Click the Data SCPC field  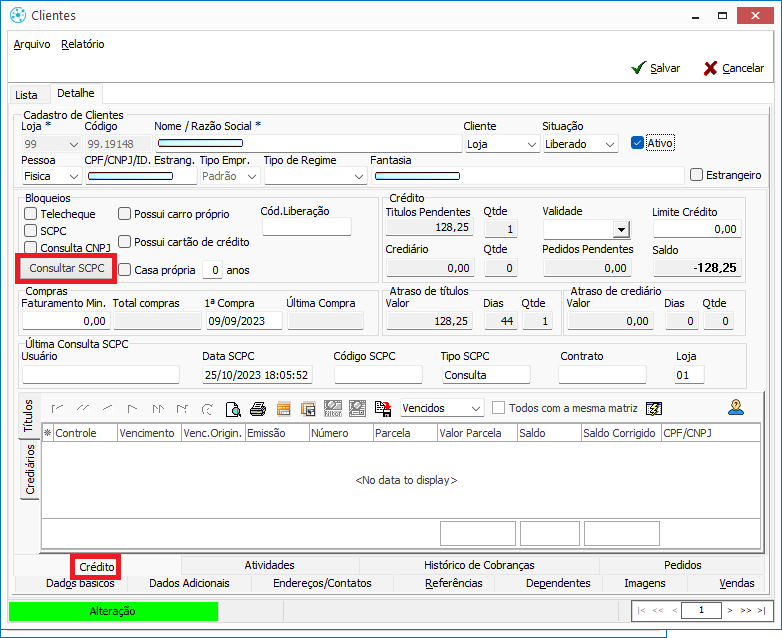257,375
